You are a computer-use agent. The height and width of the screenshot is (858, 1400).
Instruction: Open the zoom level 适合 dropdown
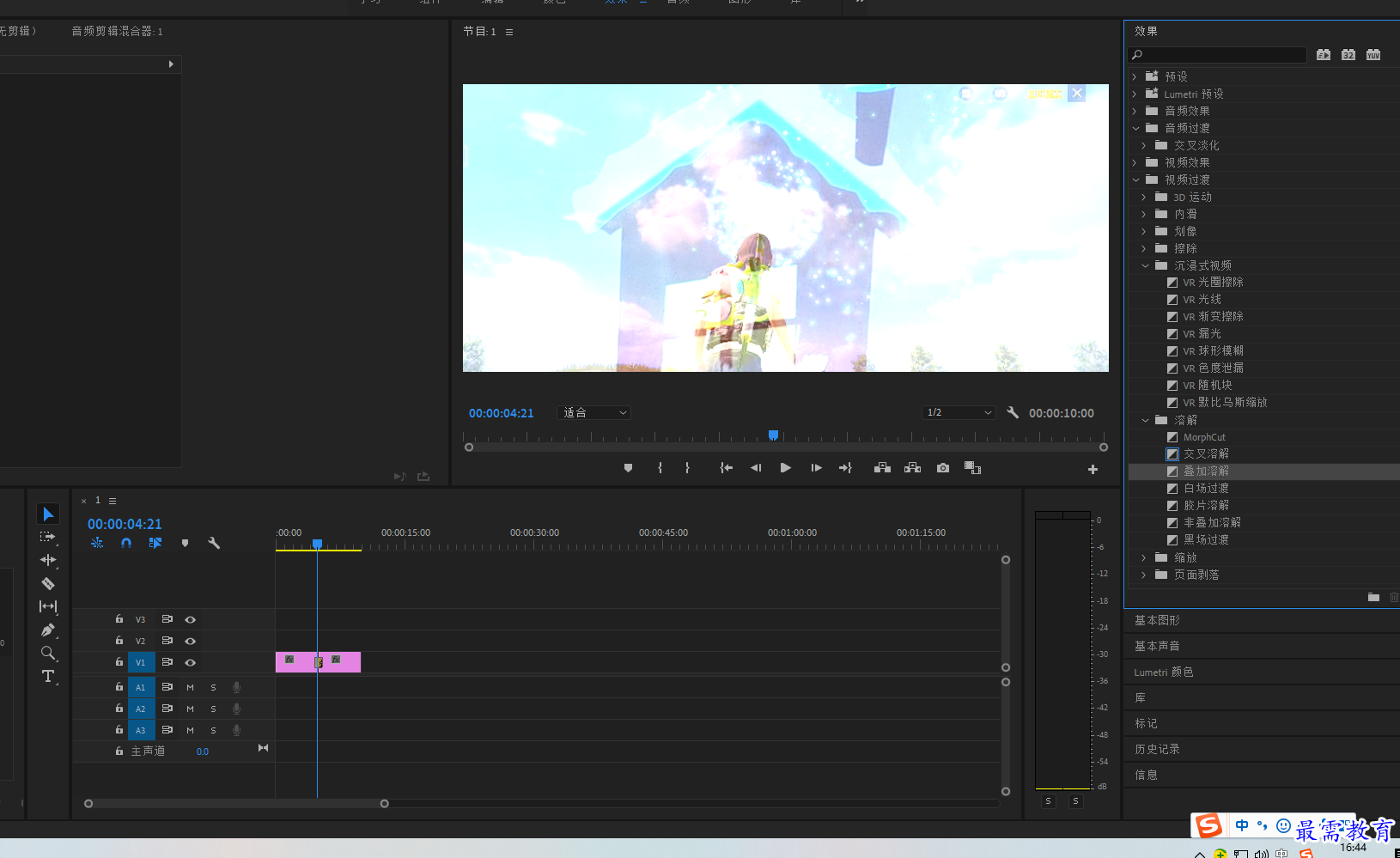(x=594, y=413)
